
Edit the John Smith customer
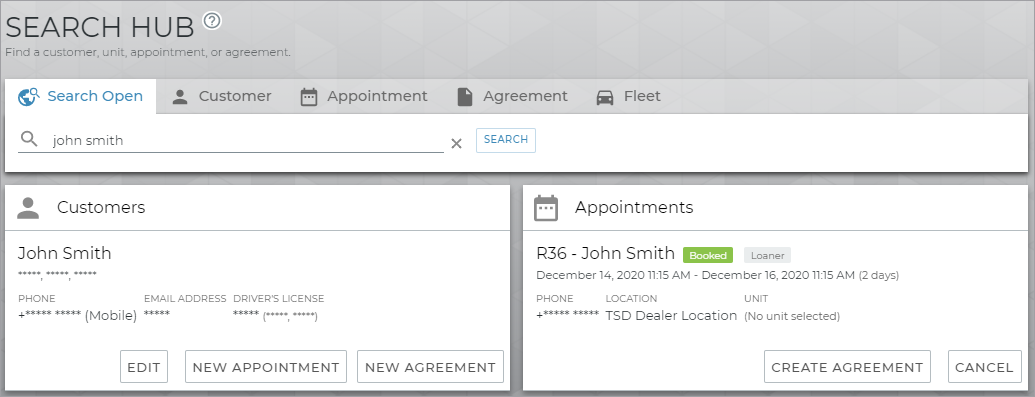point(144,367)
